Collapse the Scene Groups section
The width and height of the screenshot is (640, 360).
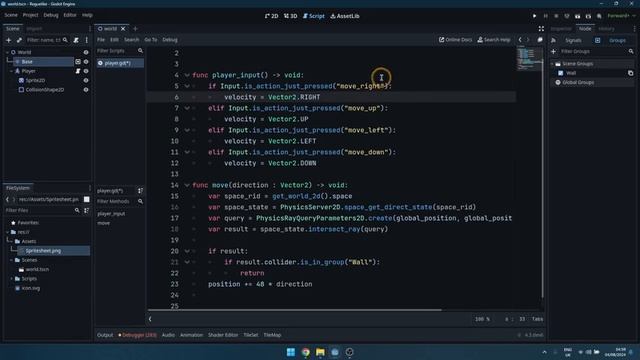tap(552, 64)
